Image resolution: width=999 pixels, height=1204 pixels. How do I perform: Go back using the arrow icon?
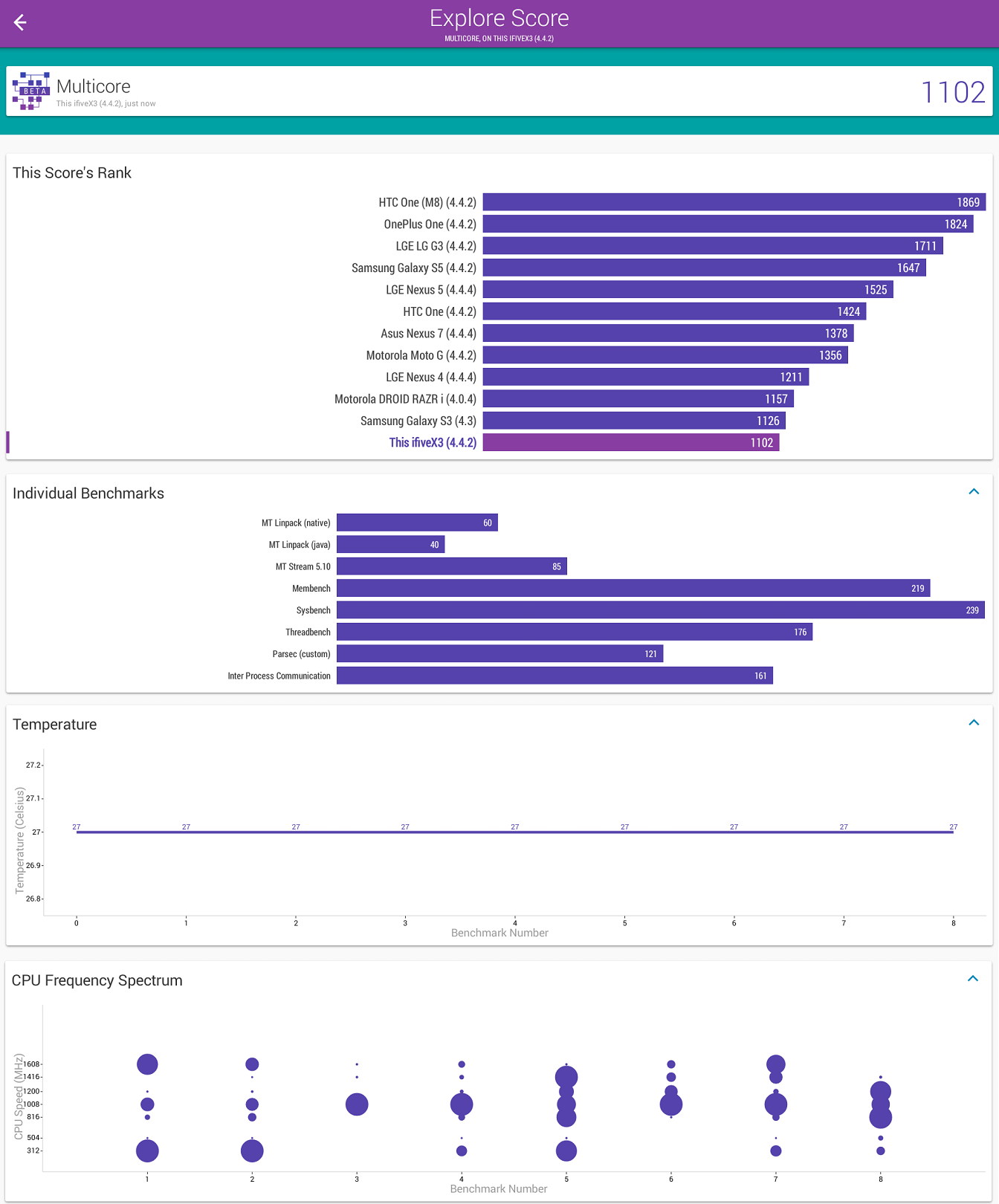[x=20, y=22]
